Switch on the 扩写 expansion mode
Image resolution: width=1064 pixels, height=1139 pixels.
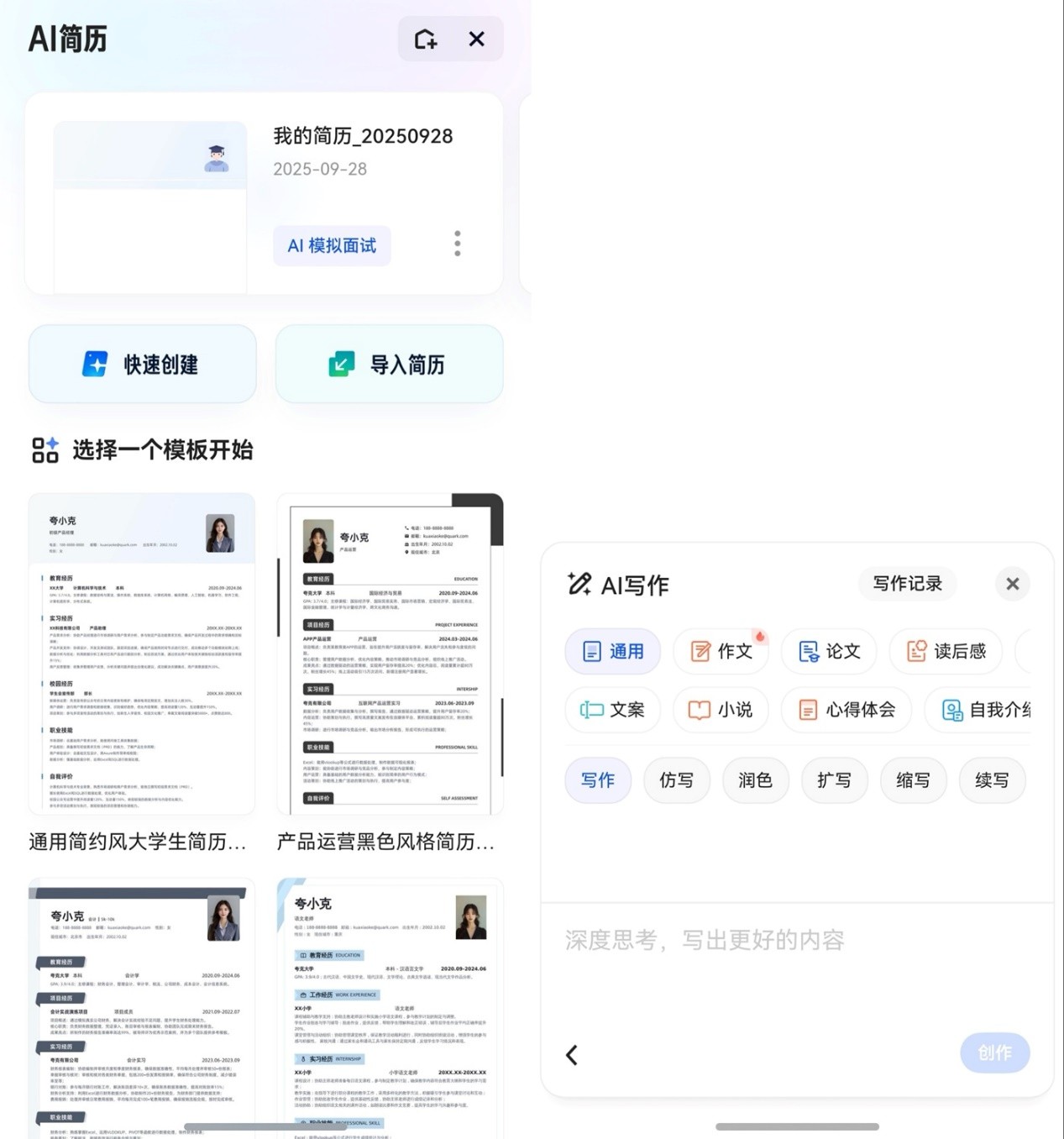(x=834, y=780)
